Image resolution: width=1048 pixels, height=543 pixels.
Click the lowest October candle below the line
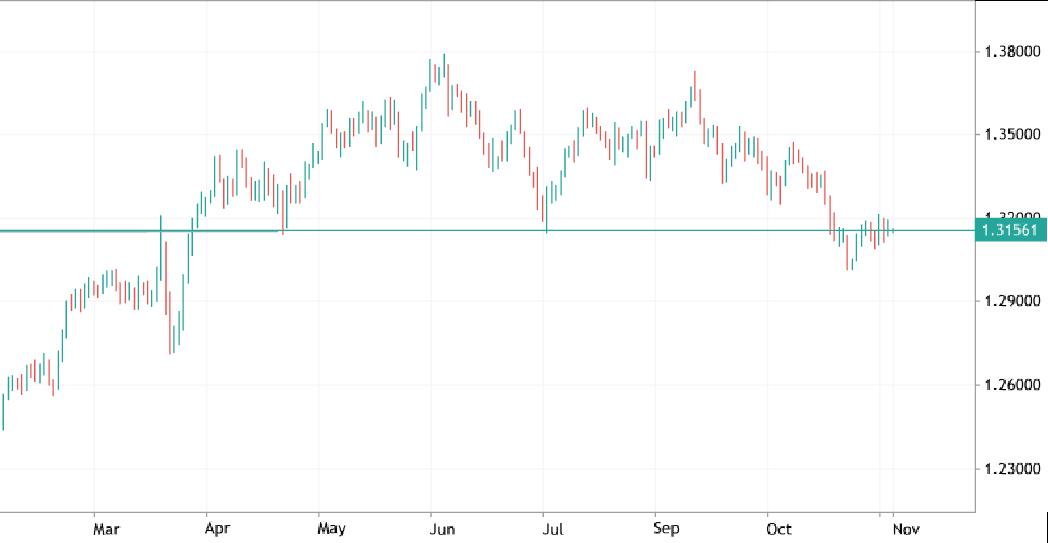click(x=849, y=255)
